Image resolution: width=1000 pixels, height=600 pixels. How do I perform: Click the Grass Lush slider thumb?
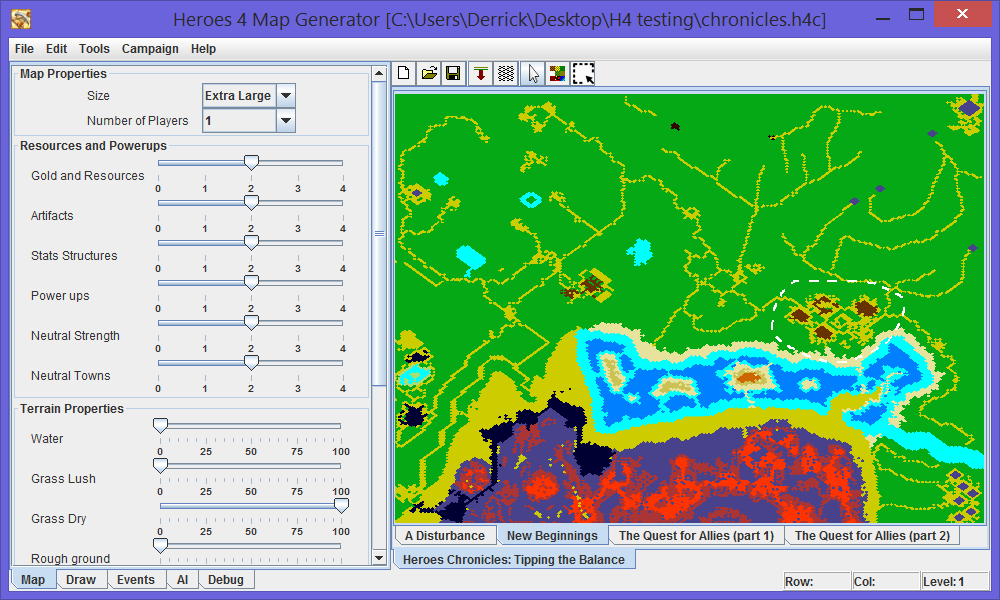(x=160, y=465)
